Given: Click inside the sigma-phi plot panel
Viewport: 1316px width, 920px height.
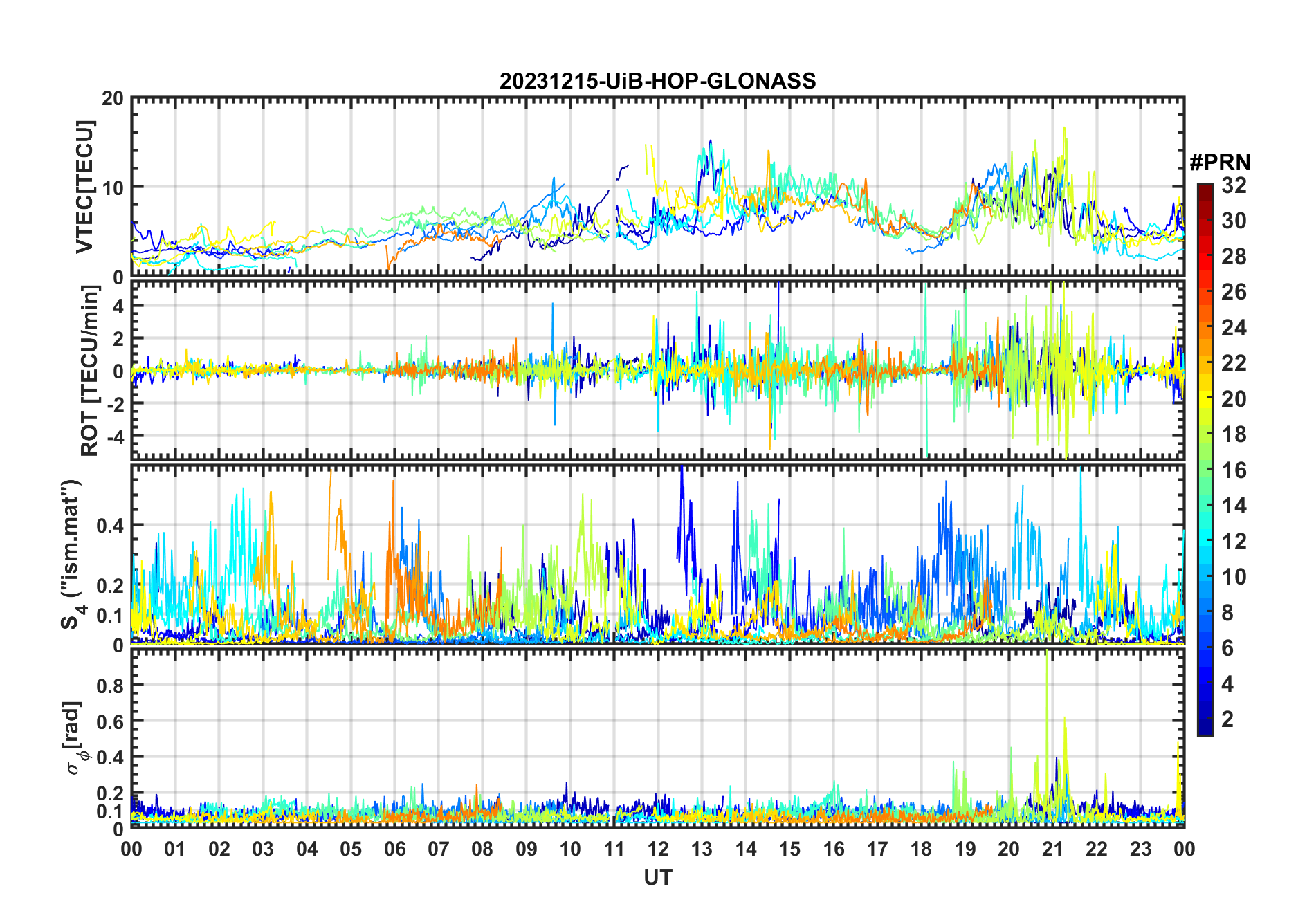Looking at the screenshot, I should coord(657,738).
